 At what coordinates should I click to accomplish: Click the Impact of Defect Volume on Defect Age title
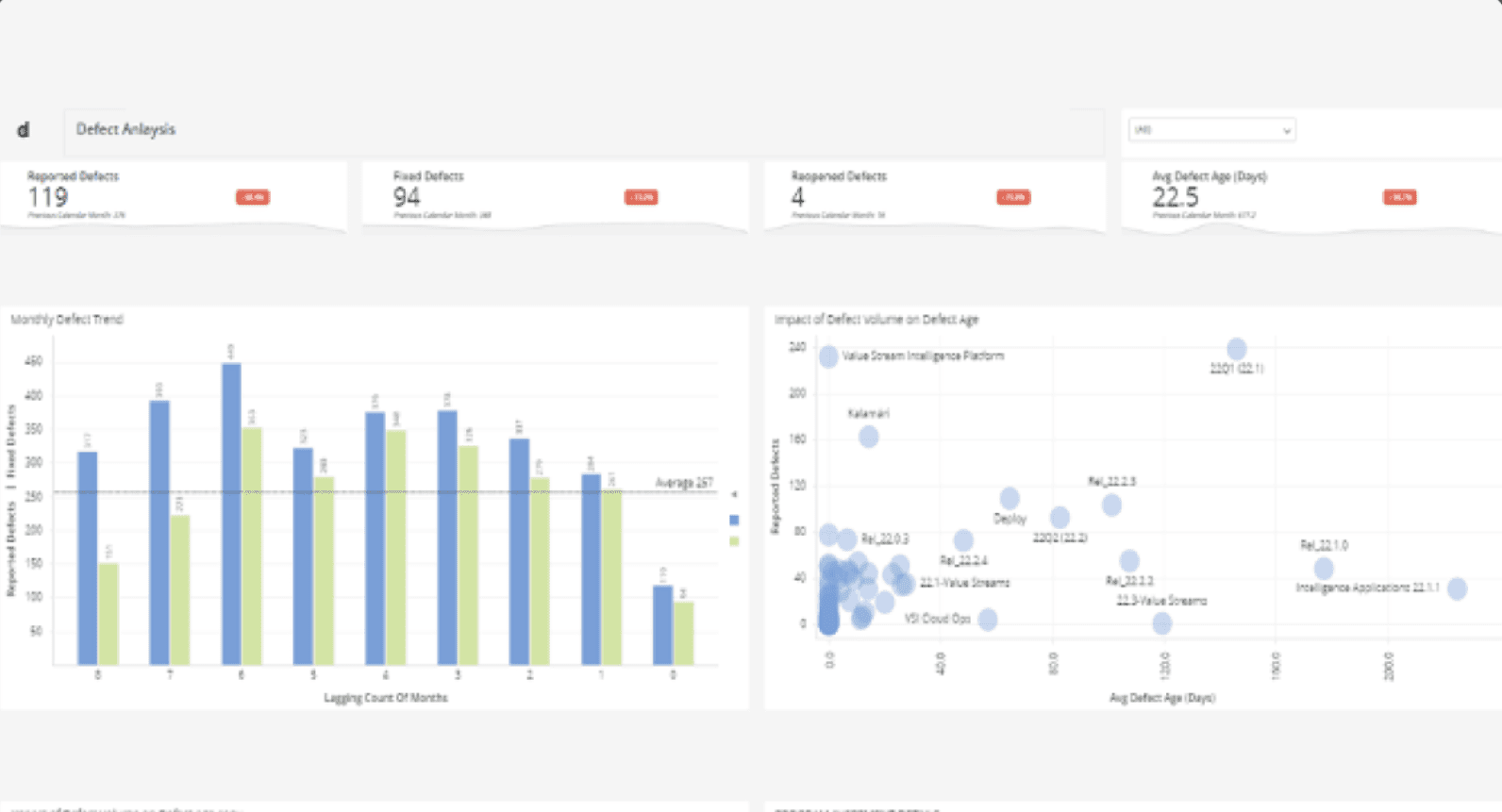876,320
